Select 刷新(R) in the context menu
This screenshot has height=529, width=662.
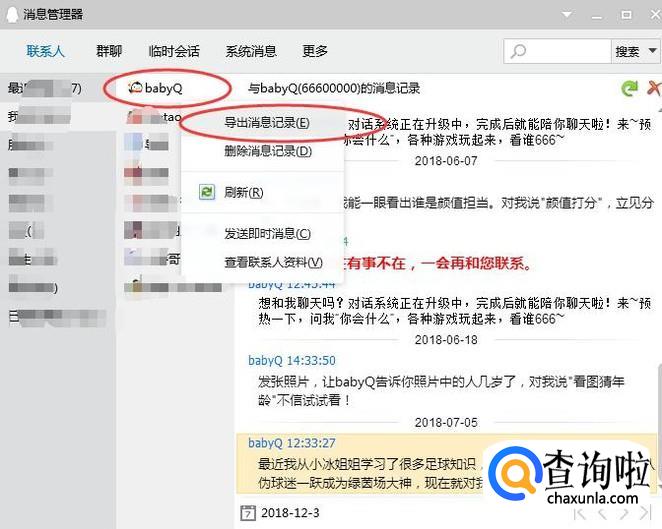(x=244, y=193)
